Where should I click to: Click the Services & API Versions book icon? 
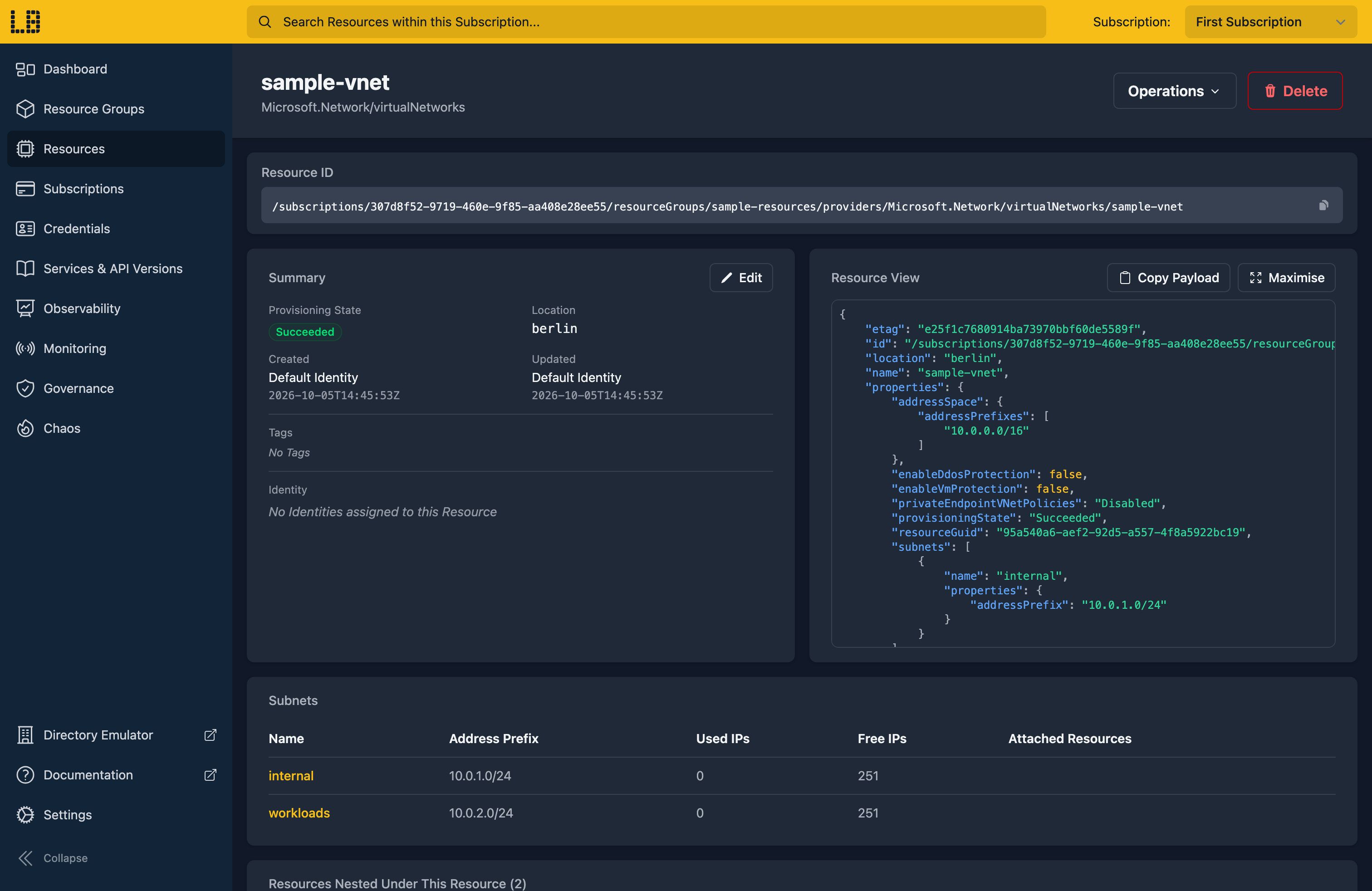click(25, 269)
